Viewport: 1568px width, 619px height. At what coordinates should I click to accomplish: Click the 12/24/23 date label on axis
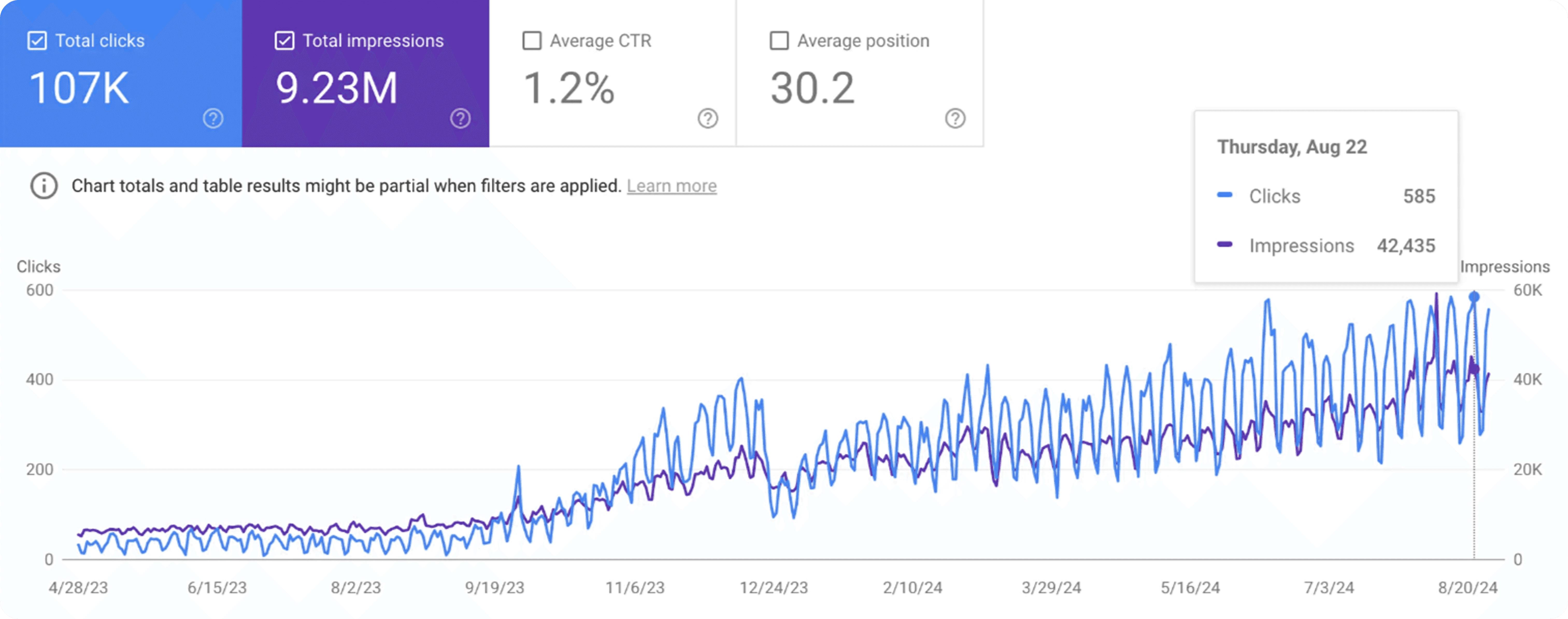(773, 588)
